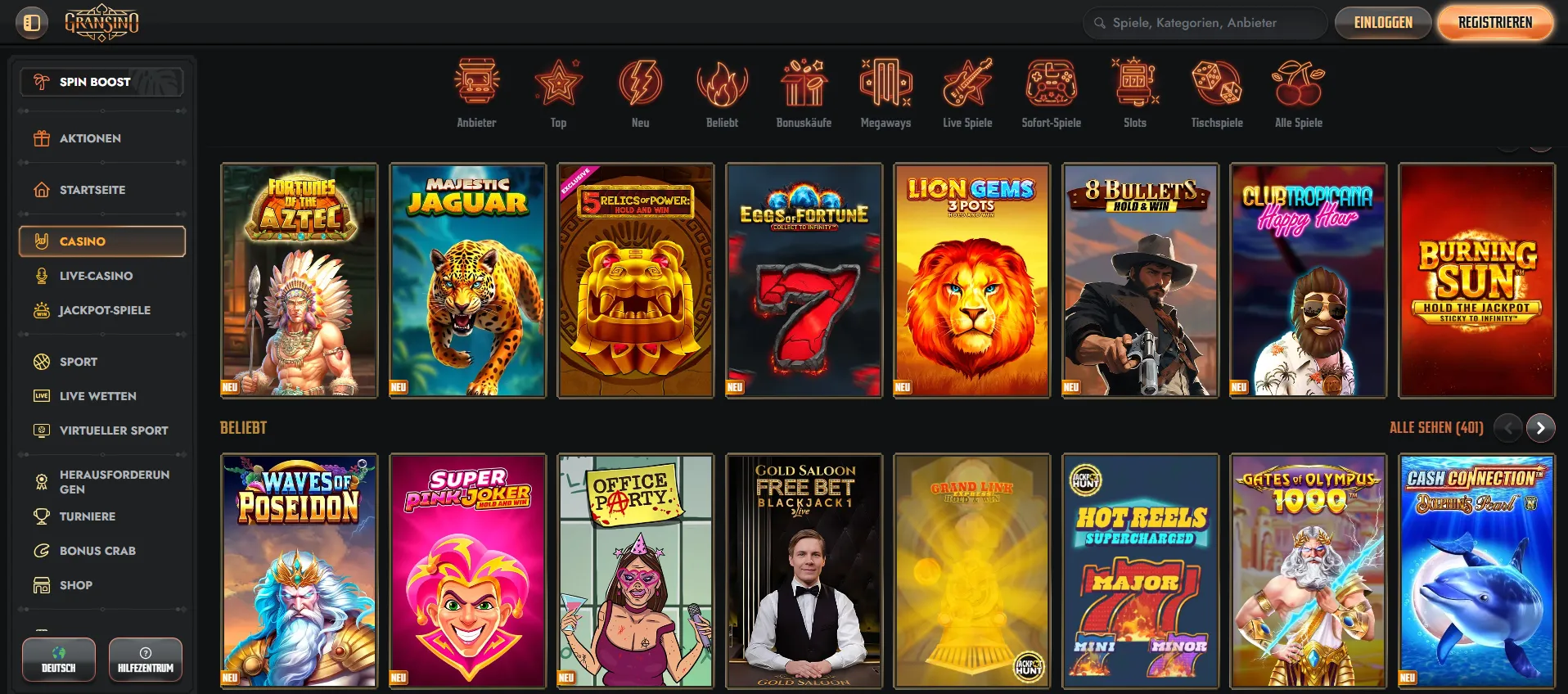Viewport: 1568px width, 694px height.
Task: Click the Registrieren button
Action: [1495, 23]
